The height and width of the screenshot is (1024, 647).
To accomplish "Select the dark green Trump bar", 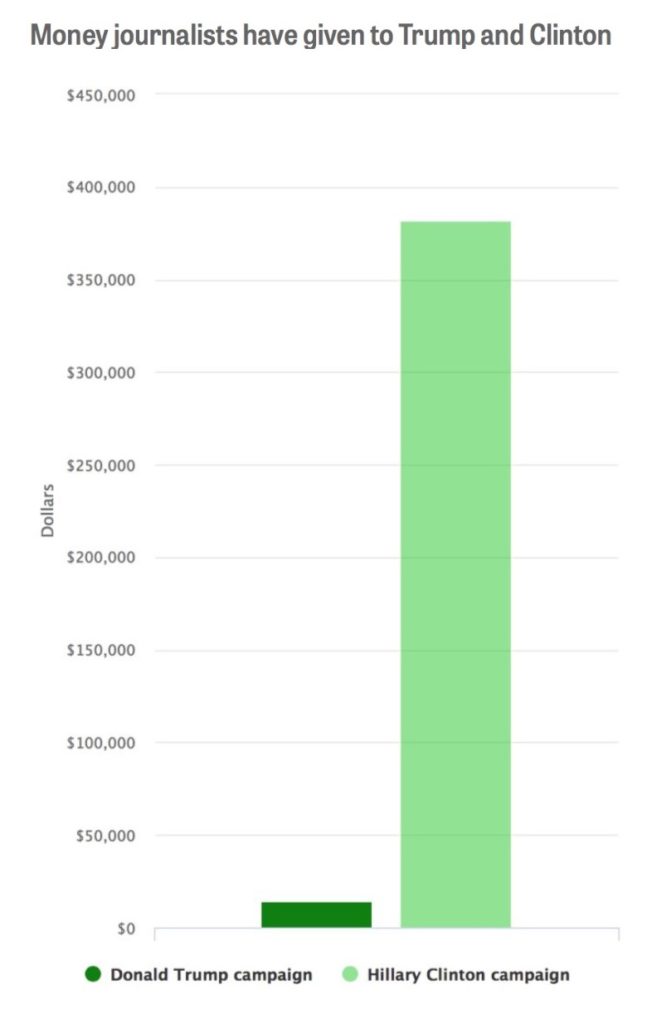I will coord(316,914).
